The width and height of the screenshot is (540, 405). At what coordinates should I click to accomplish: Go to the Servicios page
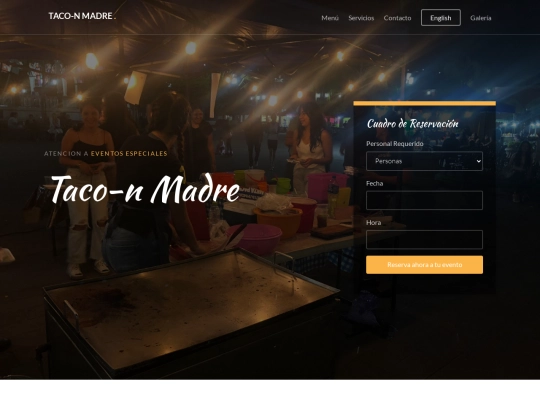click(361, 18)
